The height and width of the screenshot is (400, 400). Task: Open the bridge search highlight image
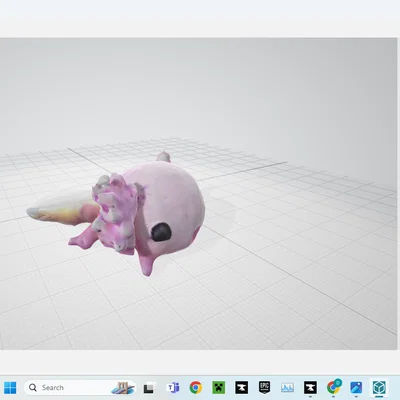coord(122,388)
